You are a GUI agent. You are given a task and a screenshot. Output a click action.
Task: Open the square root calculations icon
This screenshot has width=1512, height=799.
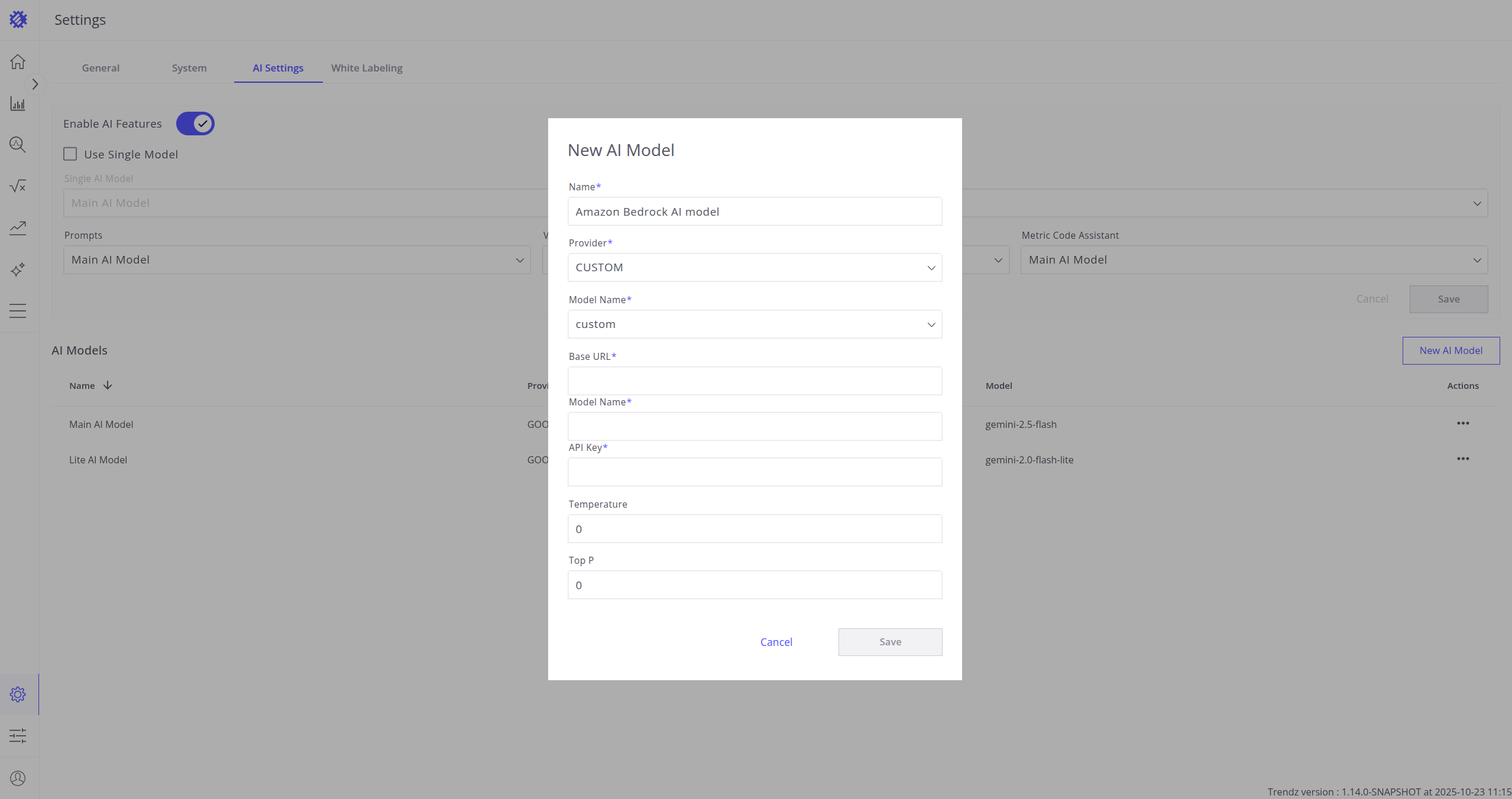pos(18,186)
